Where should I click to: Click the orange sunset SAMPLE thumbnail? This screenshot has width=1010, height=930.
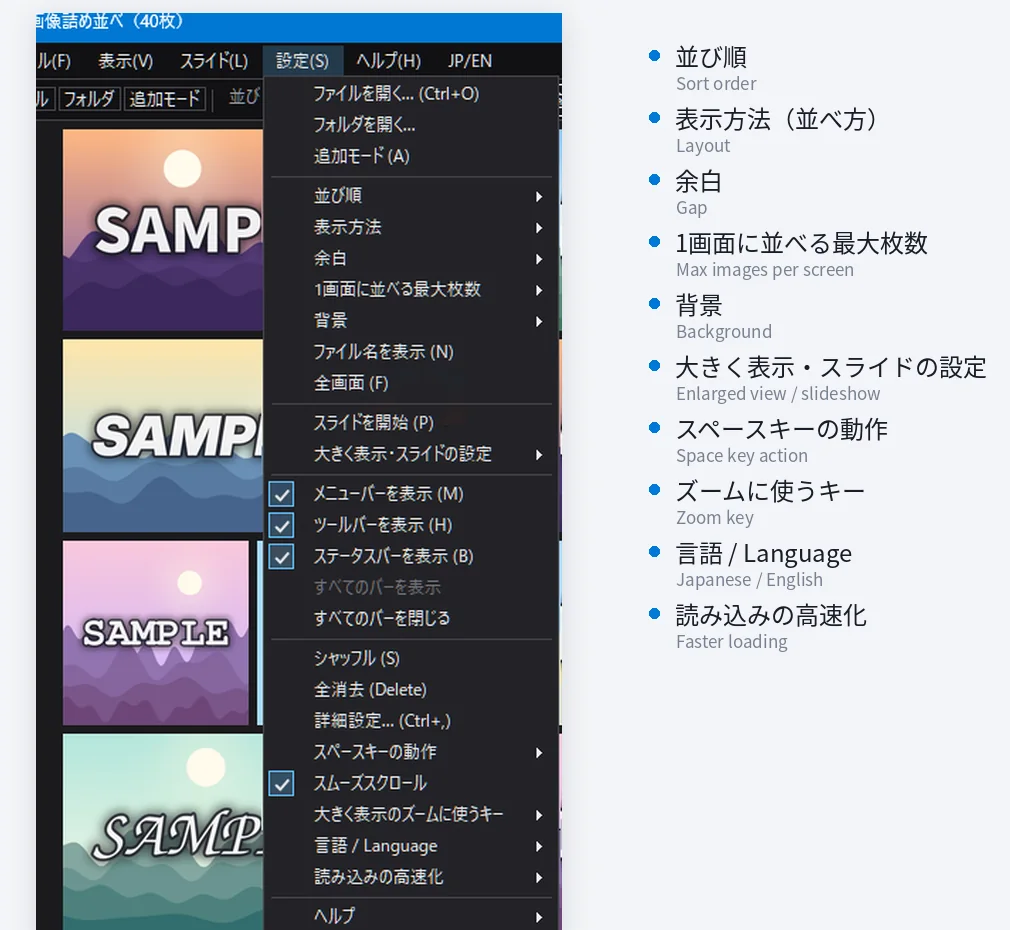pyautogui.click(x=163, y=230)
